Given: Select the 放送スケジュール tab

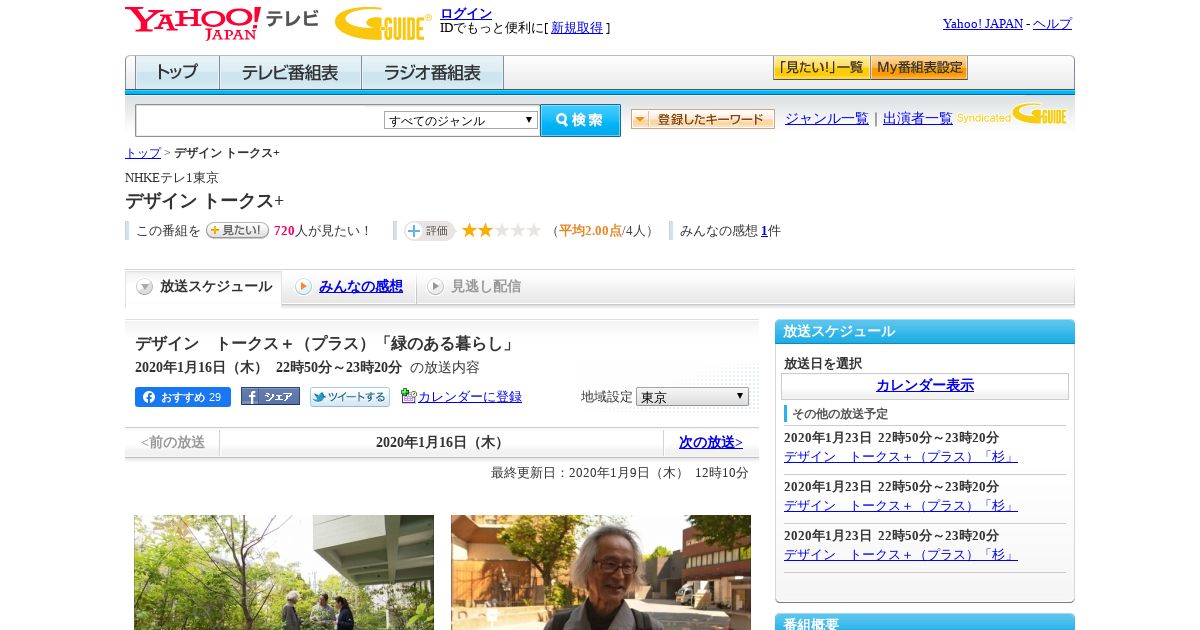Looking at the screenshot, I should coord(204,287).
